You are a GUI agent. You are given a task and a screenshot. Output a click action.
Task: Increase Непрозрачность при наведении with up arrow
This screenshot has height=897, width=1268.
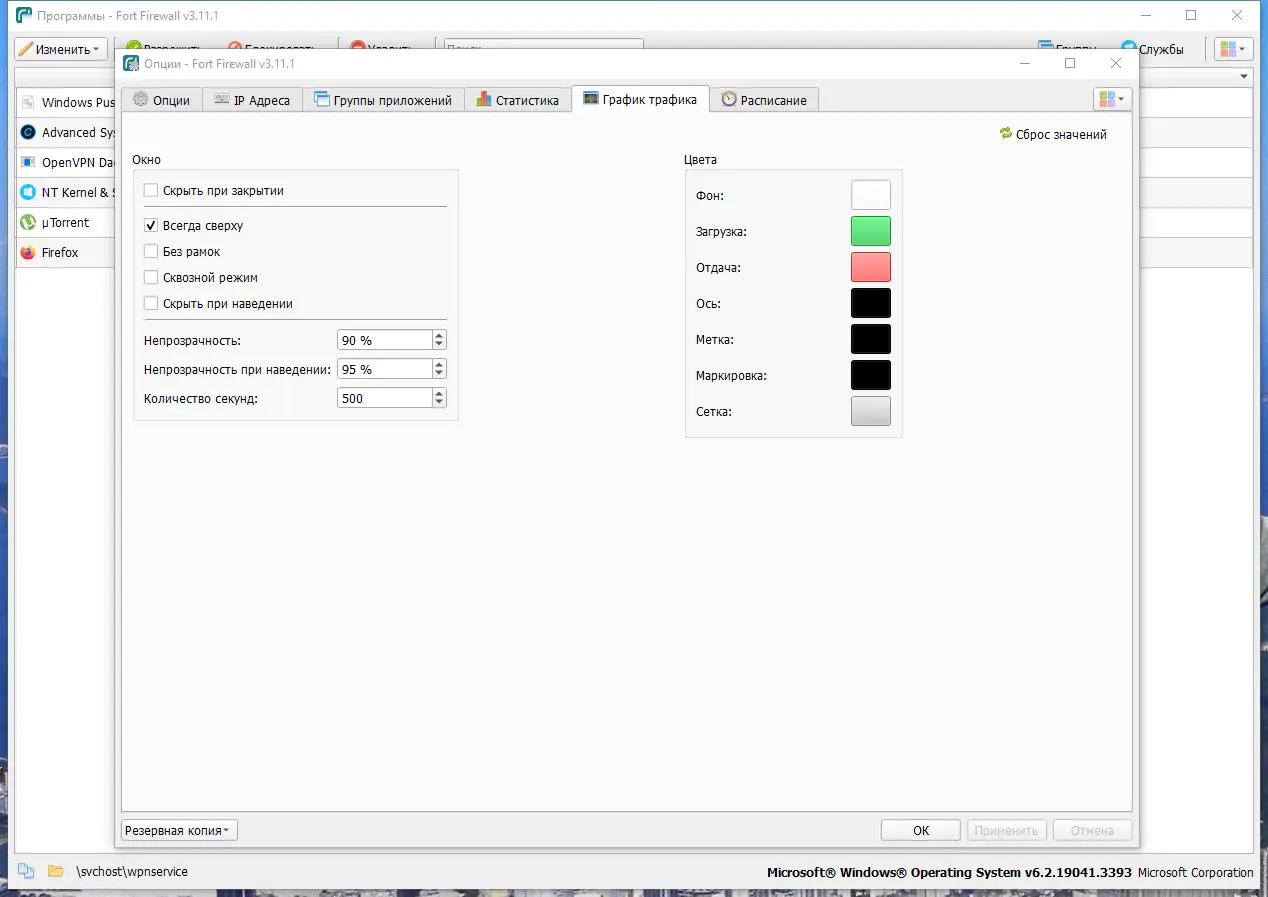[439, 364]
